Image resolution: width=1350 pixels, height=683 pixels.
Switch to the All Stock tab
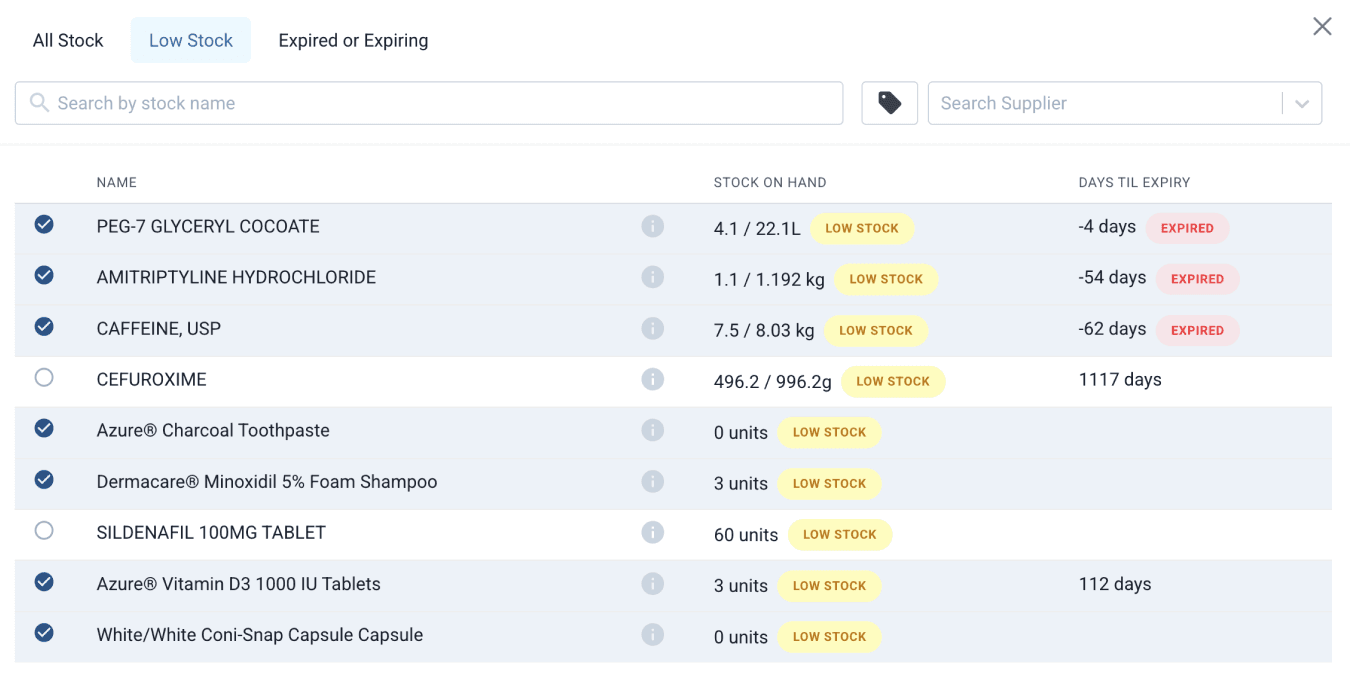pyautogui.click(x=68, y=41)
